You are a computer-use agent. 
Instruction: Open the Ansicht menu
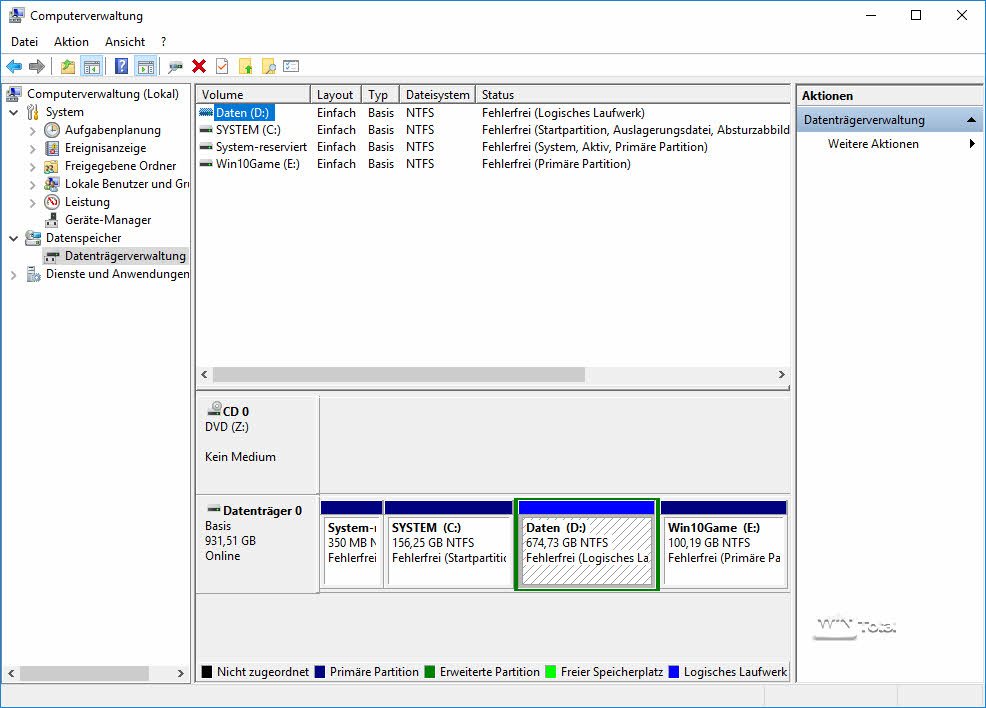coord(125,42)
